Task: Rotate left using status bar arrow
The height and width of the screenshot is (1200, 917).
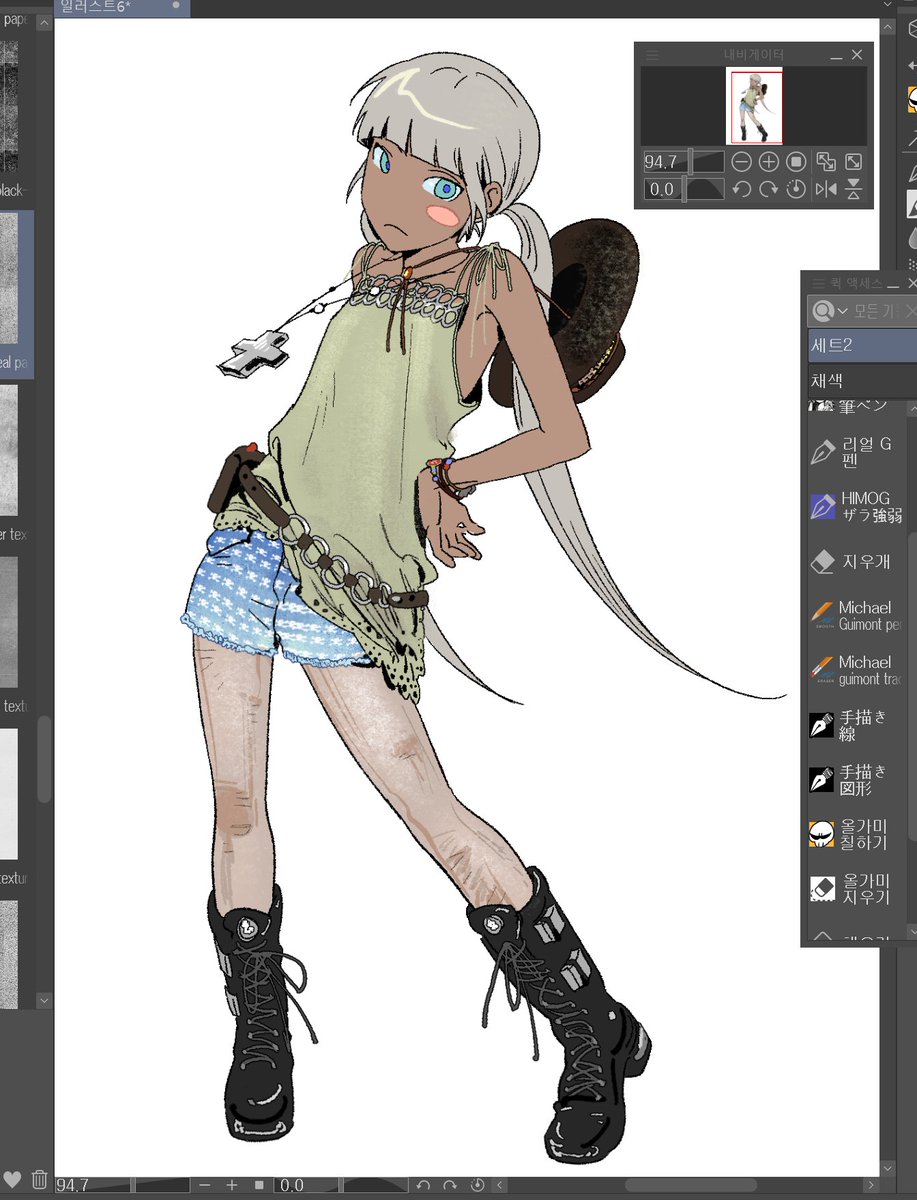Action: (x=423, y=1185)
